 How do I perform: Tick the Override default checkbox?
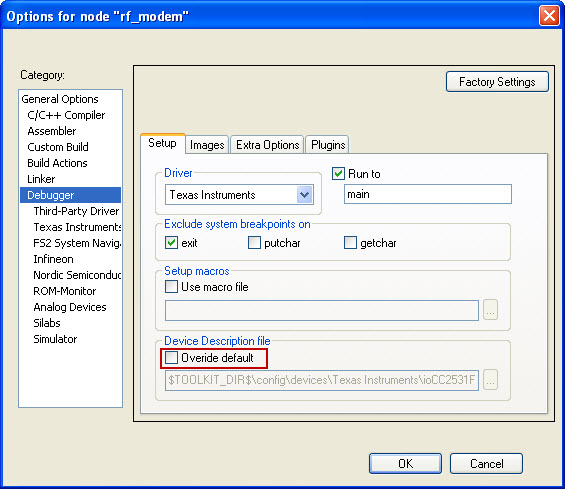[171, 358]
